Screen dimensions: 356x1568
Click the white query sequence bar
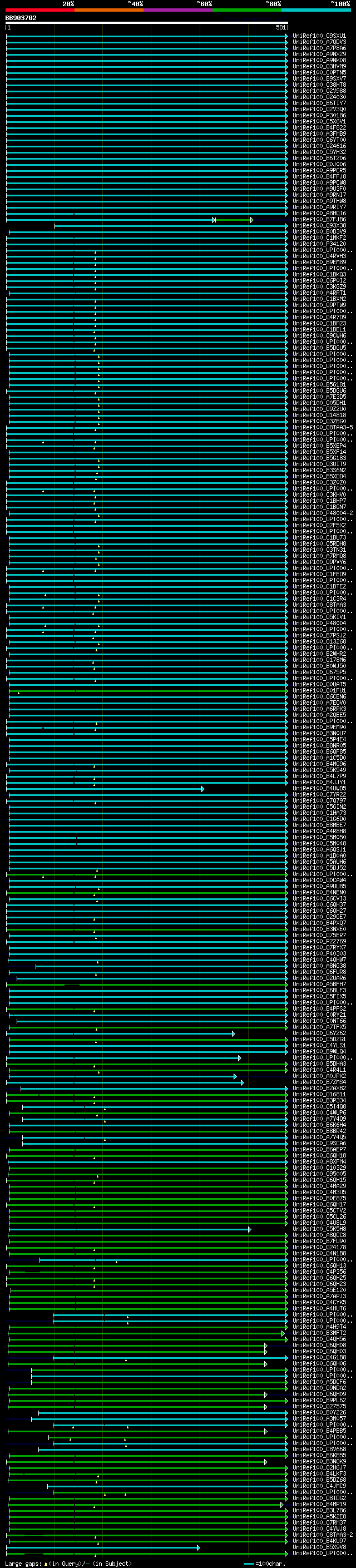click(147, 22)
